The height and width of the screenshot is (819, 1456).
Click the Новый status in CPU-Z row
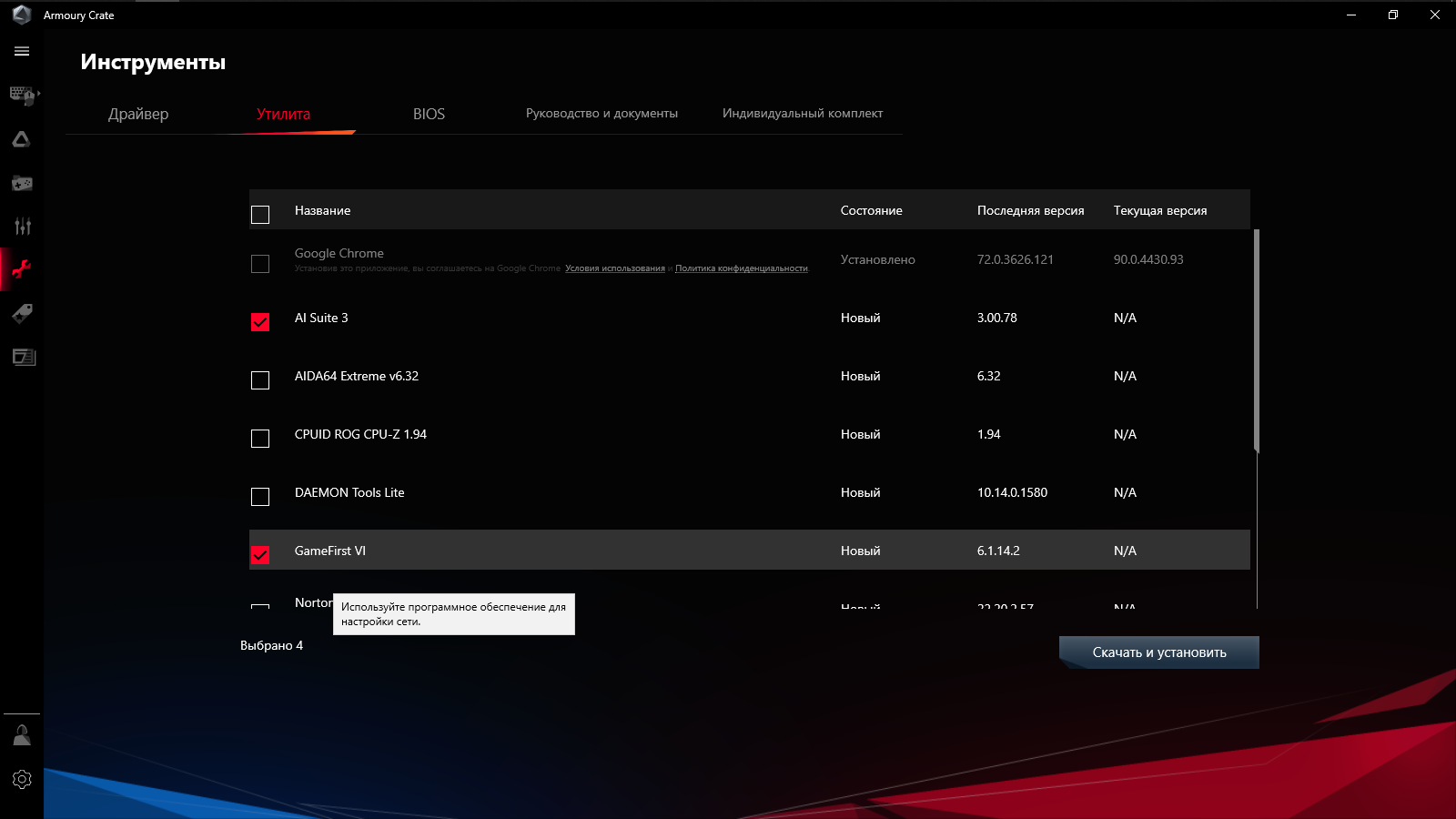click(x=861, y=434)
